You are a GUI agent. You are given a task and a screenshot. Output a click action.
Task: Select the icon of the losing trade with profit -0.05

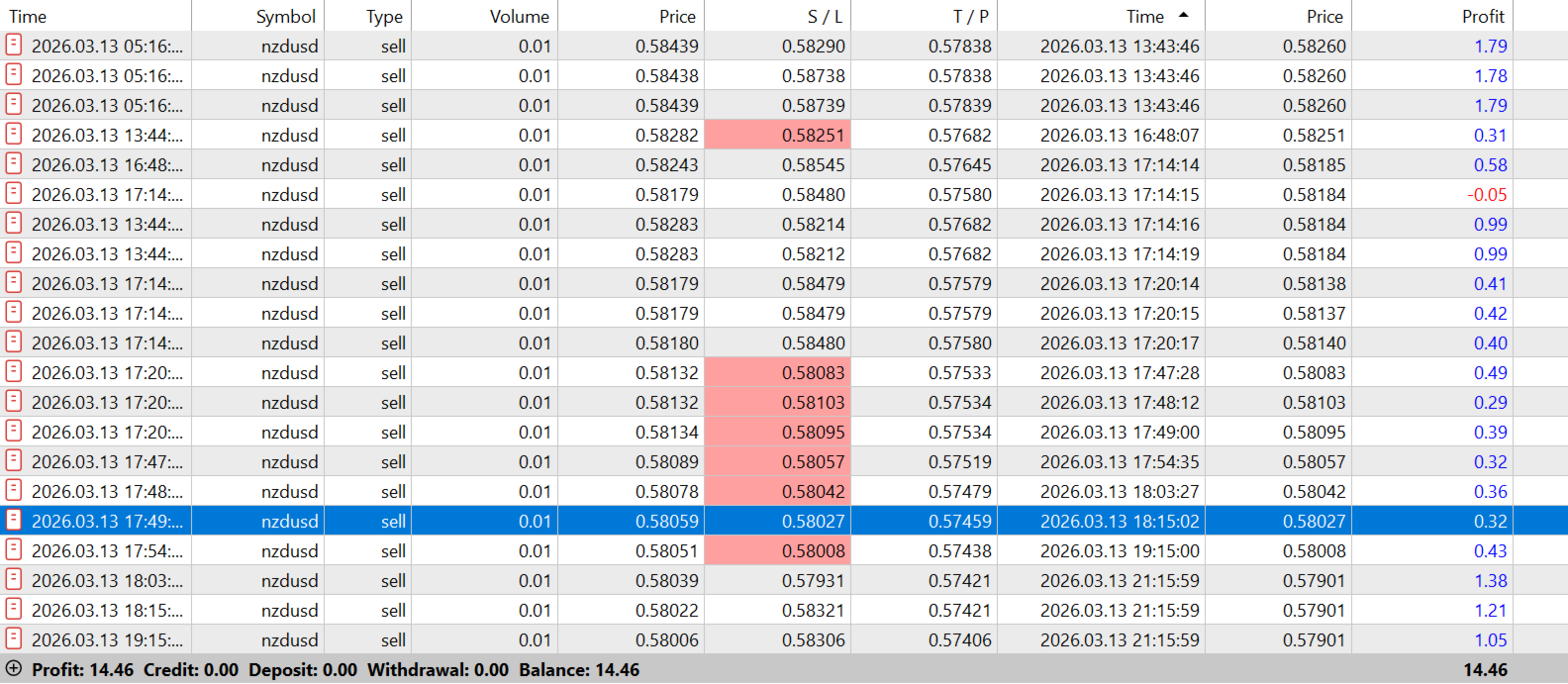pos(14,193)
